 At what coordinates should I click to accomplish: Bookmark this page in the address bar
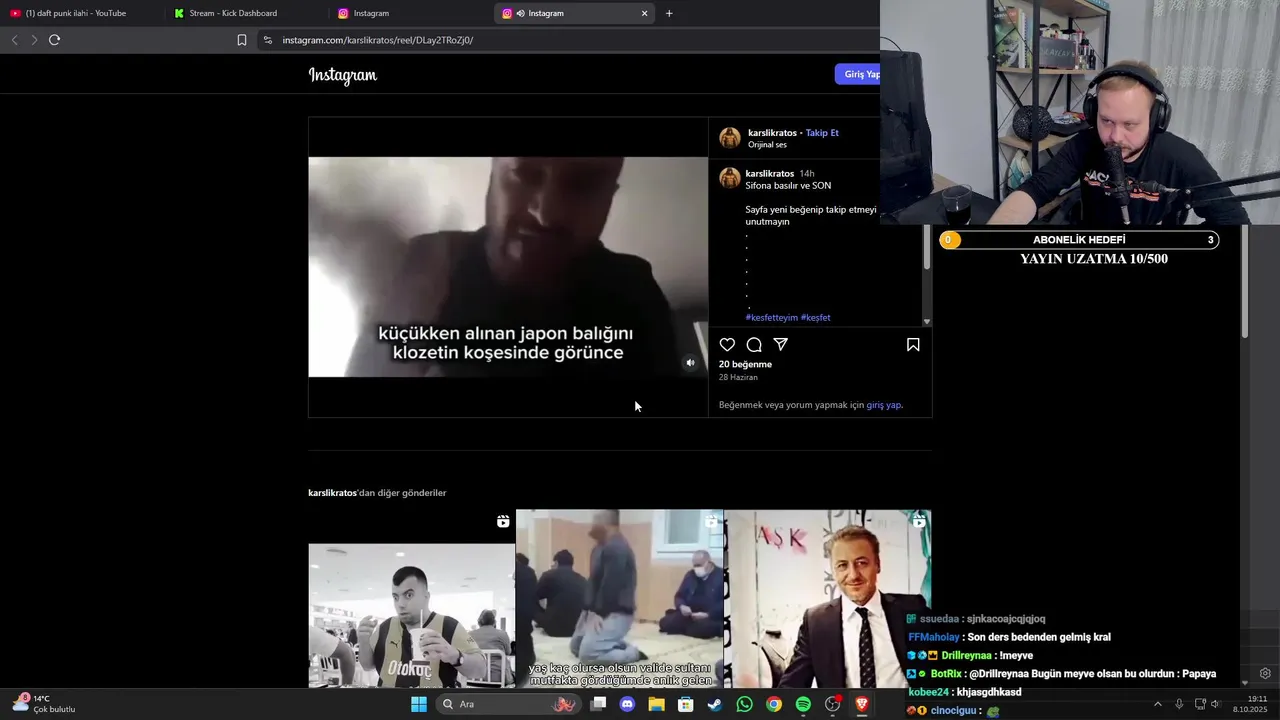242,40
